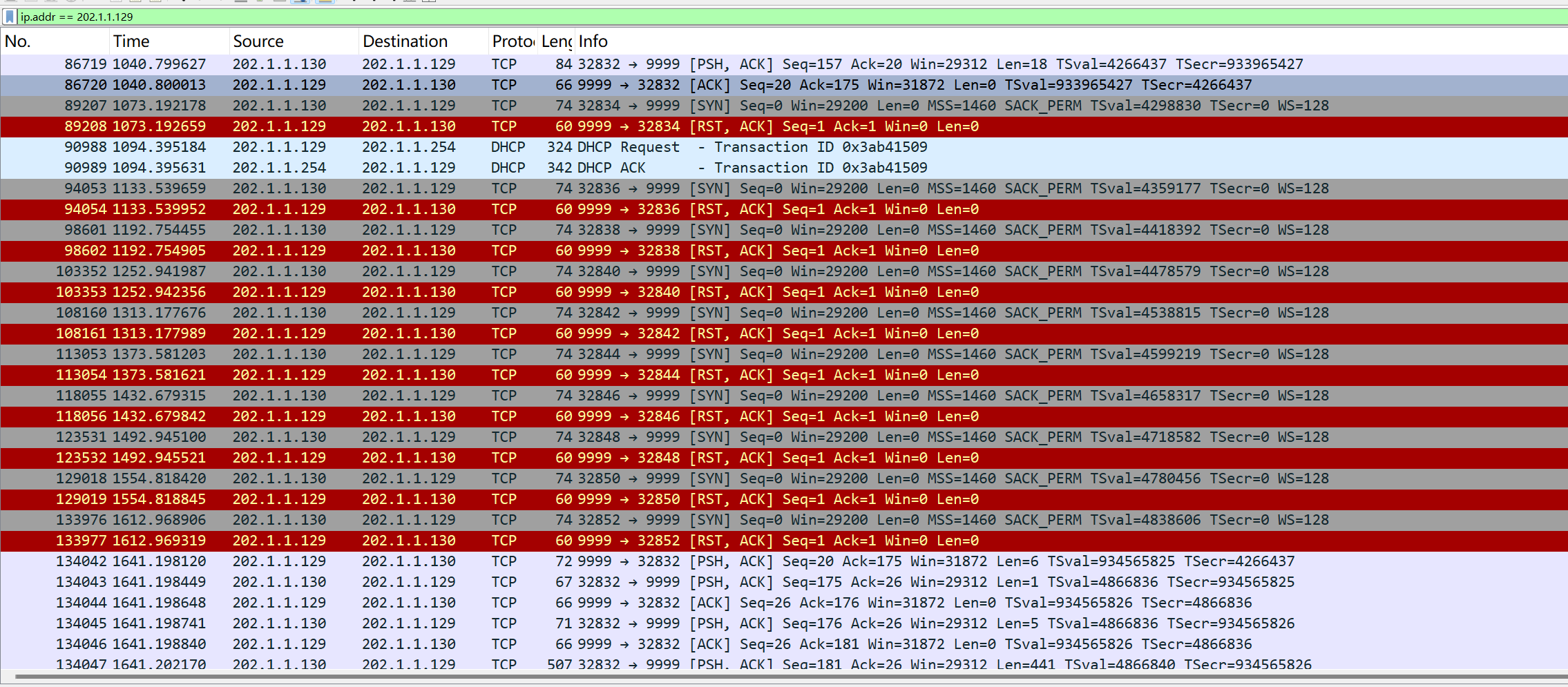Select SYN packet 123531 at time 1492.945100
1568x687 pixels.
(784, 437)
